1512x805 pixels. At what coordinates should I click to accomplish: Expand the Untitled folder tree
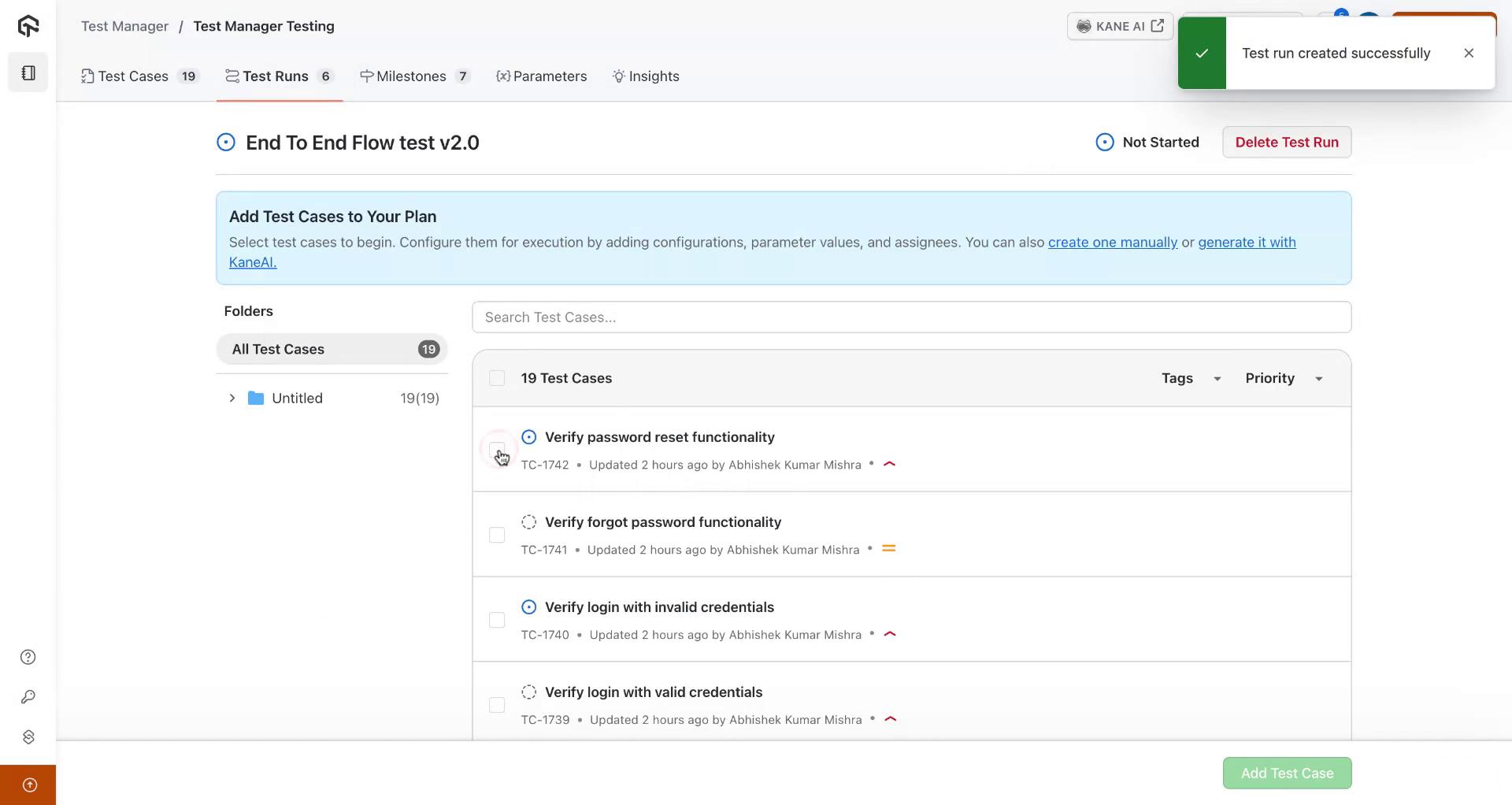click(x=232, y=398)
